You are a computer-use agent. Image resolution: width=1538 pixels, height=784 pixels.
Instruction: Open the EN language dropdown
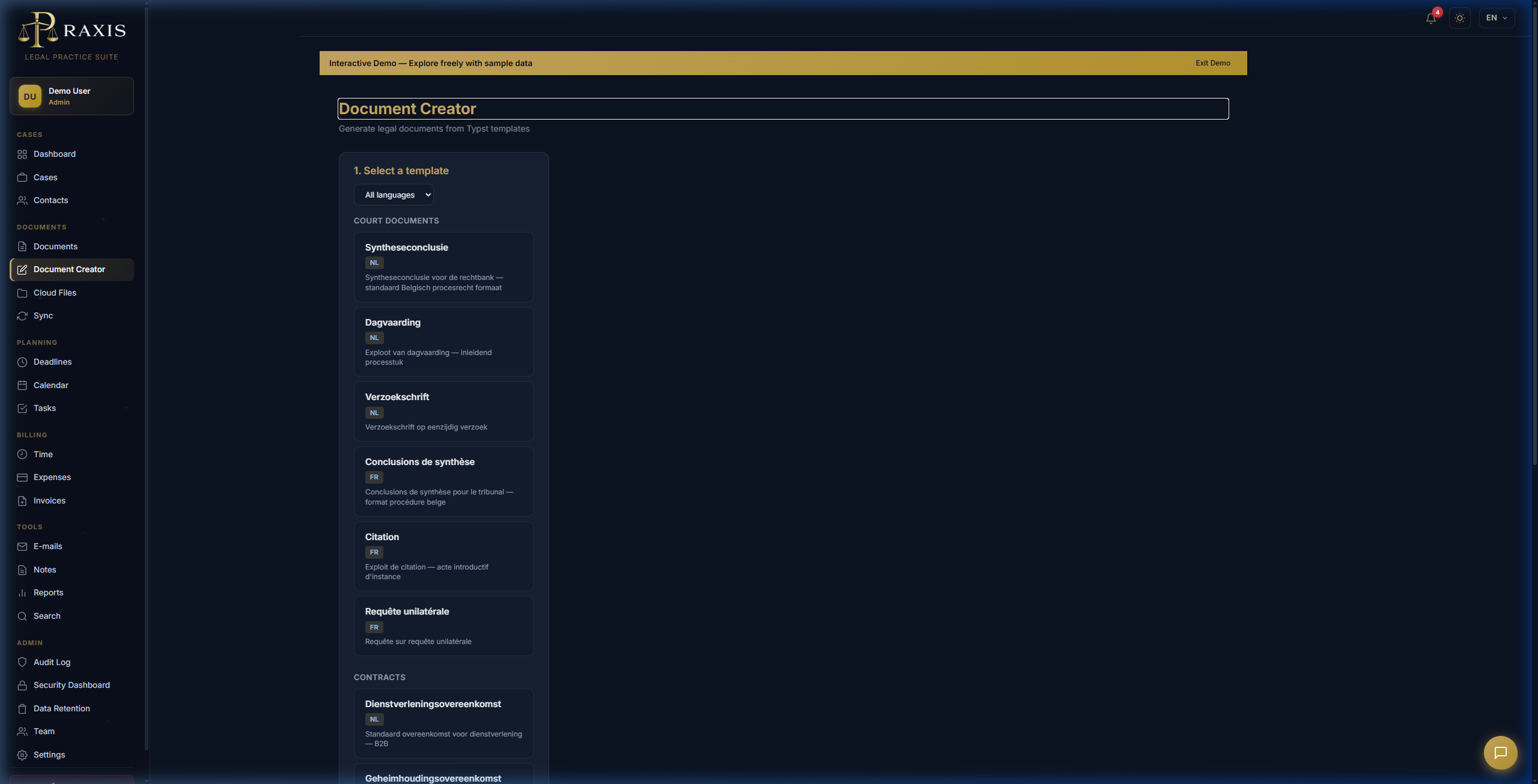(1497, 18)
